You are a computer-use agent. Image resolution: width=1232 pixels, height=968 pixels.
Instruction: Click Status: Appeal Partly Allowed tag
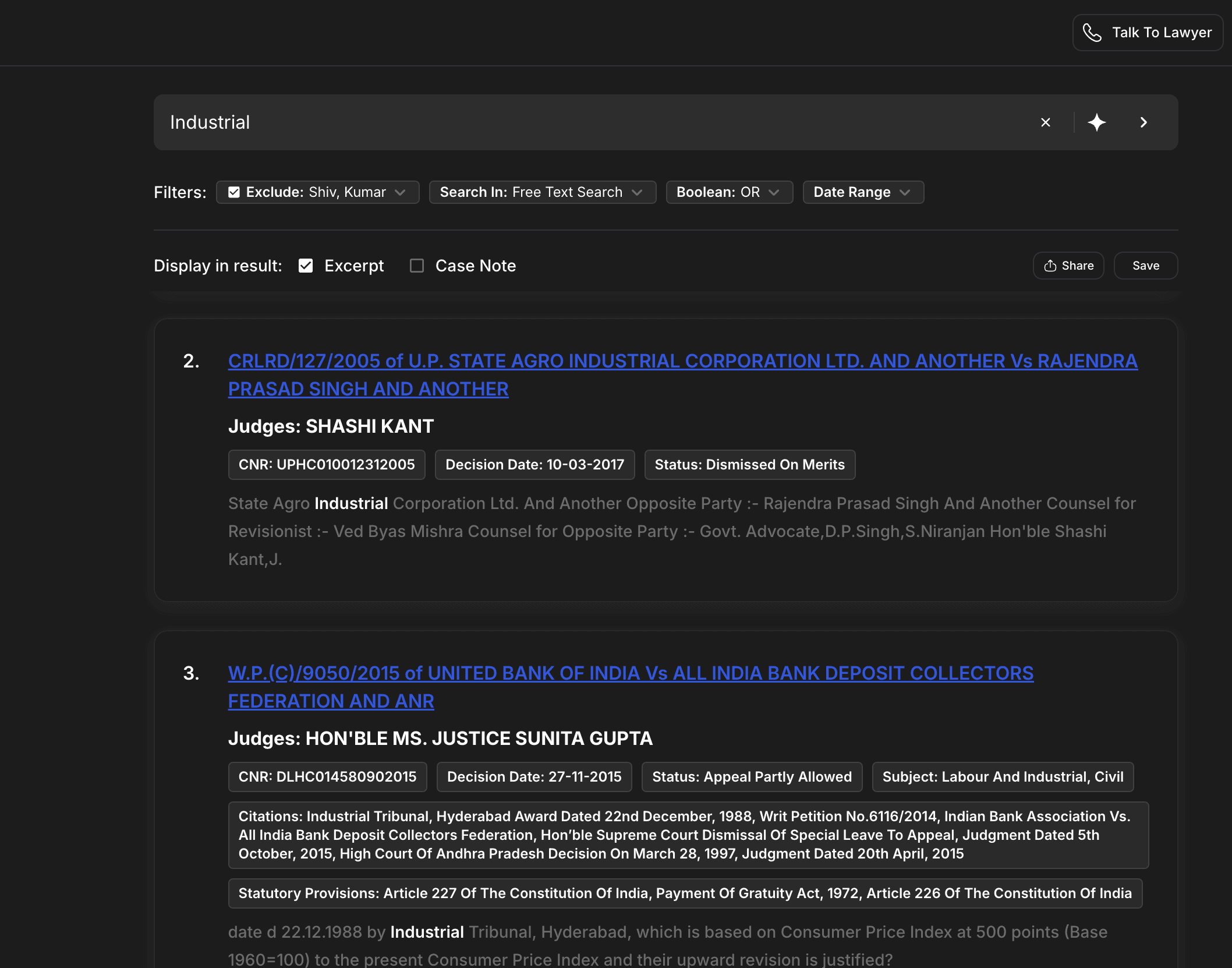[x=752, y=777]
